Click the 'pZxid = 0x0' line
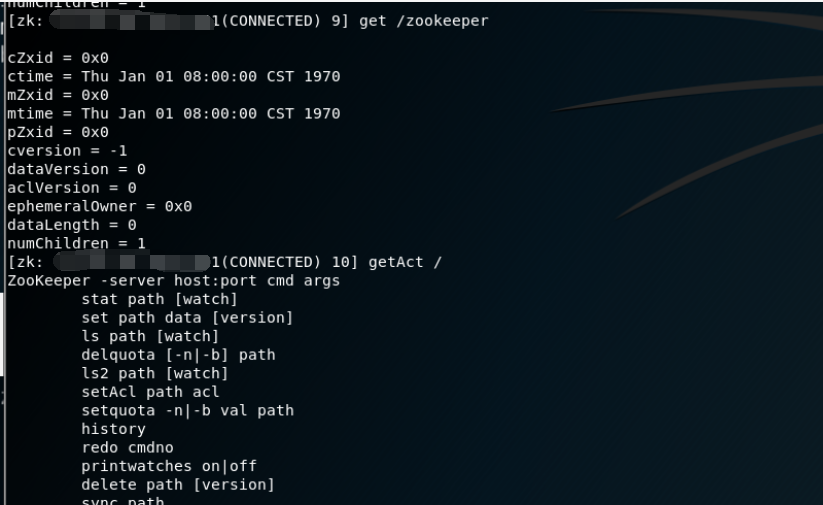Viewport: 823px width, 505px height. pos(57,132)
